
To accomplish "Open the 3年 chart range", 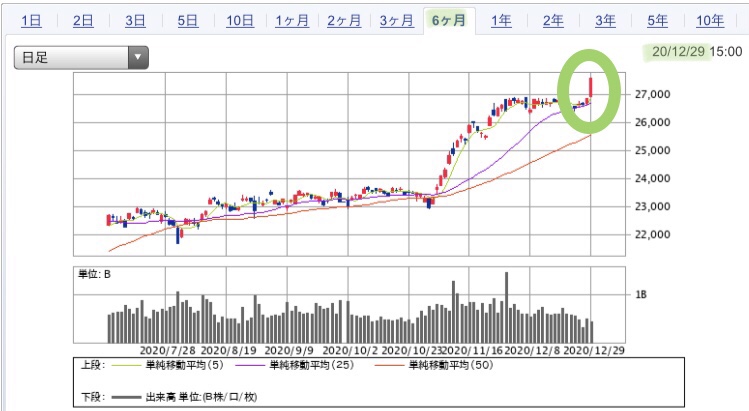I will 605,21.
